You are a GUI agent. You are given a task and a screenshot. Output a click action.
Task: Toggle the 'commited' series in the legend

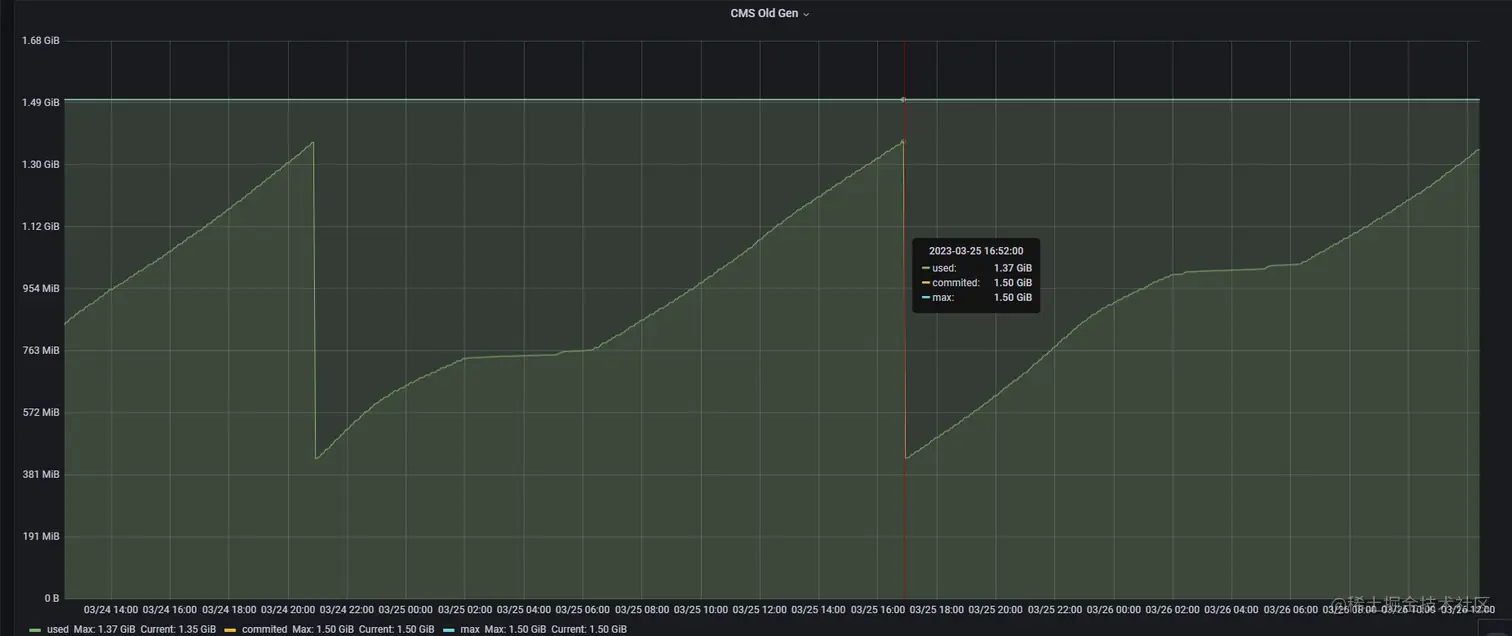pyautogui.click(x=264, y=629)
